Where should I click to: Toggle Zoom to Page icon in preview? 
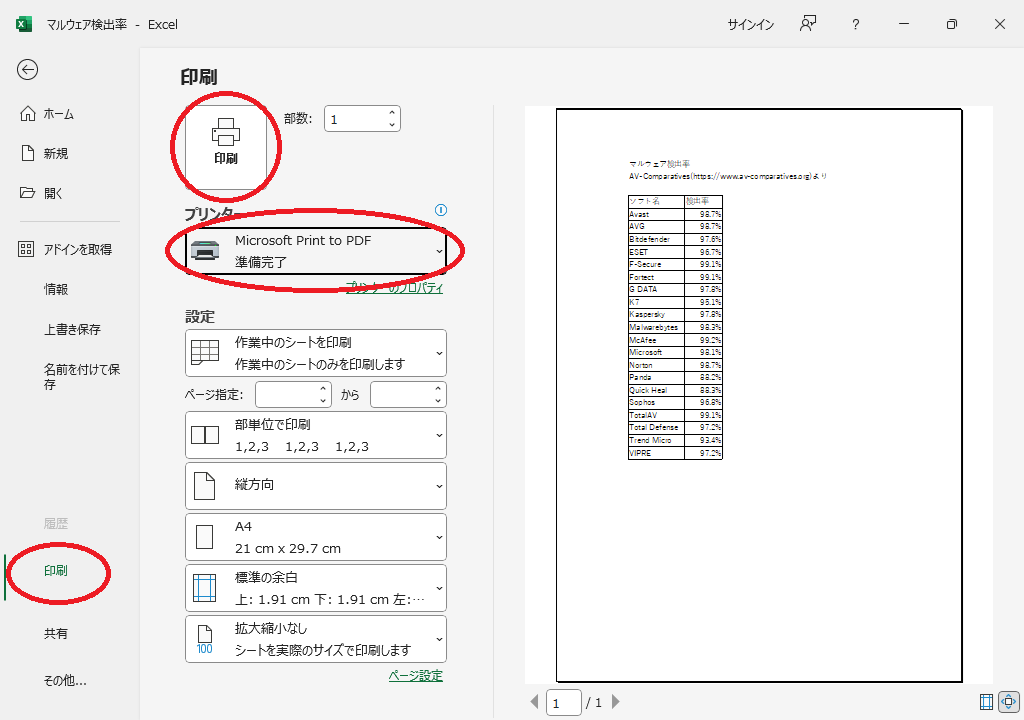point(1009,702)
